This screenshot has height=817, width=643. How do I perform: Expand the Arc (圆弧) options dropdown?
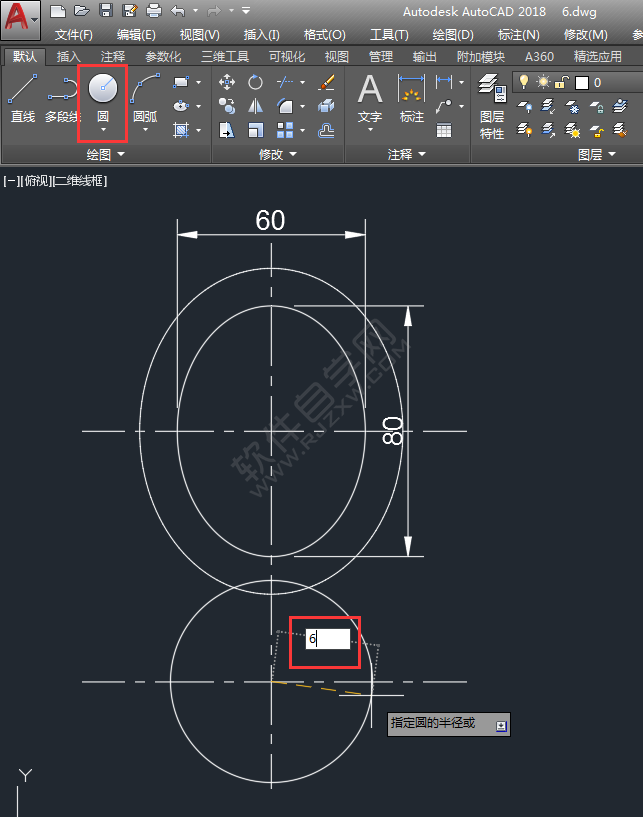[x=145, y=130]
